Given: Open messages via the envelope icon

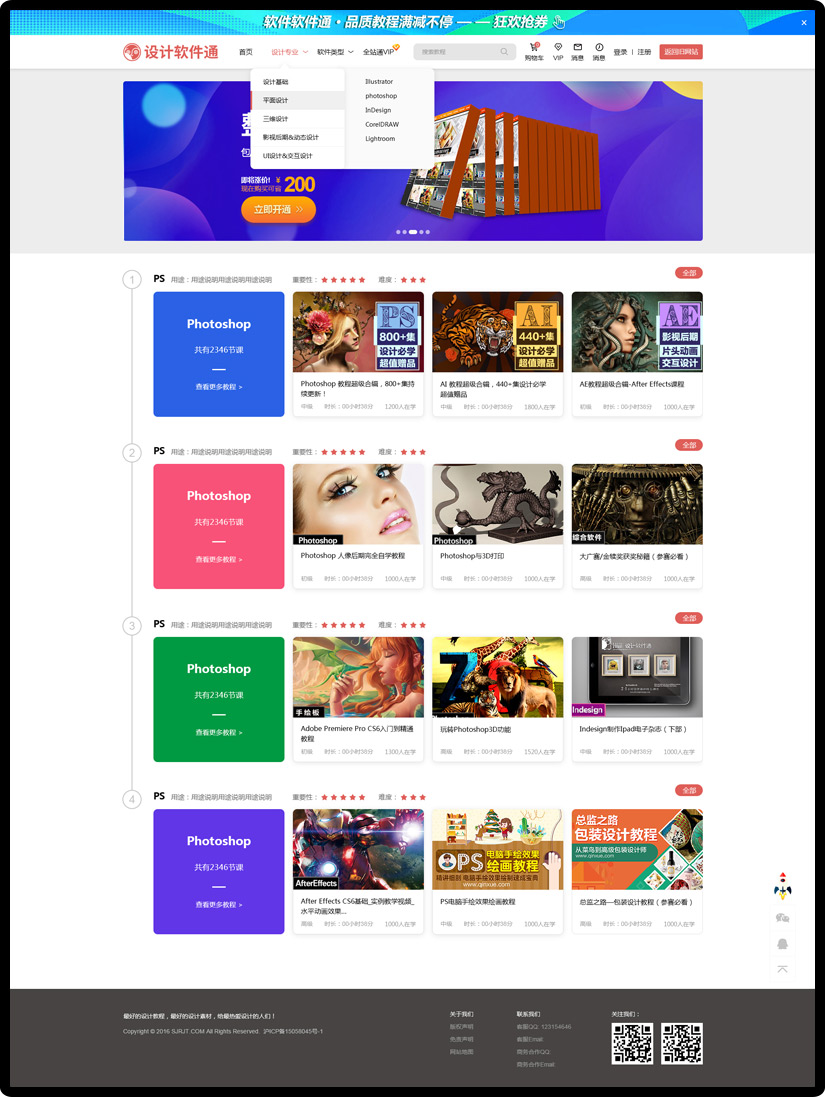Looking at the screenshot, I should (577, 48).
